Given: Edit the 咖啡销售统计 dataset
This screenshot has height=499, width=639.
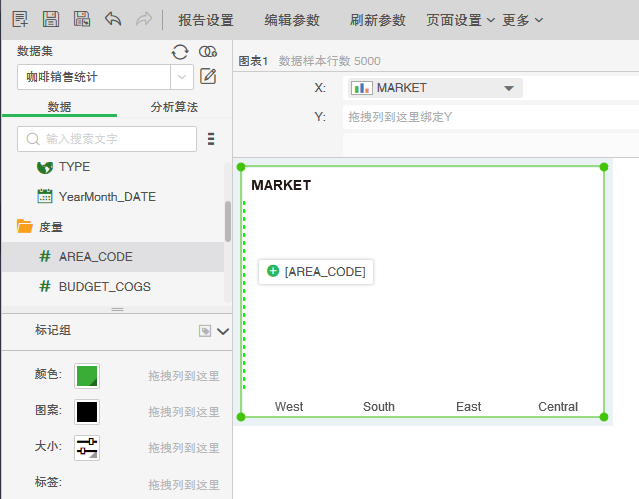Looking at the screenshot, I should coord(208,76).
